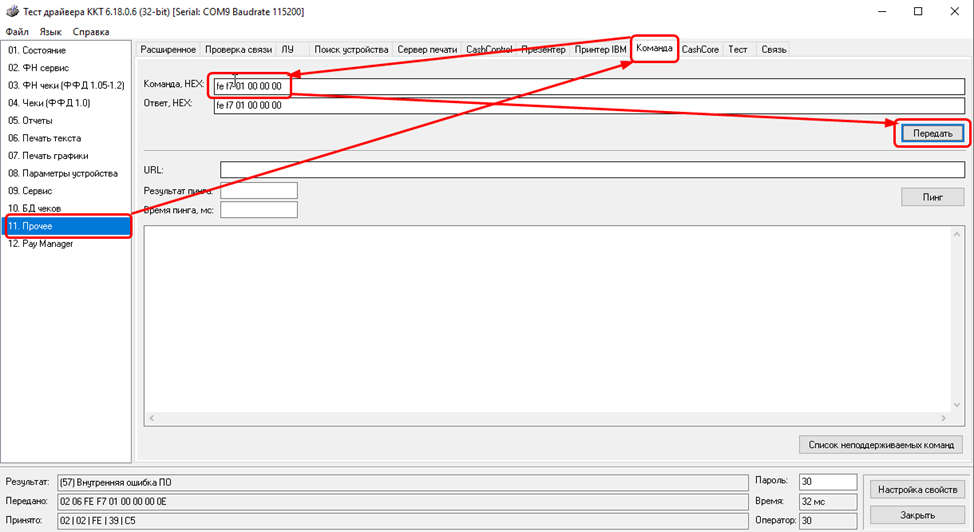The image size is (974, 532).
Task: Select 08. Параметры устройства in sidebar
Action: [x=62, y=173]
